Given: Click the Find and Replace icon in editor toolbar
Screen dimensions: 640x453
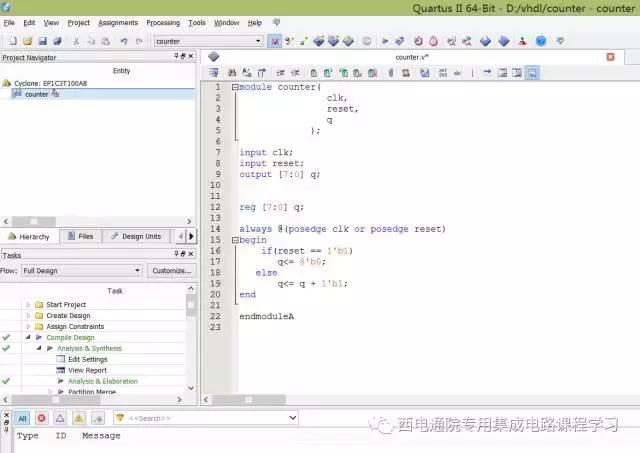Looking at the screenshot, I should pyautogui.click(x=247, y=73).
